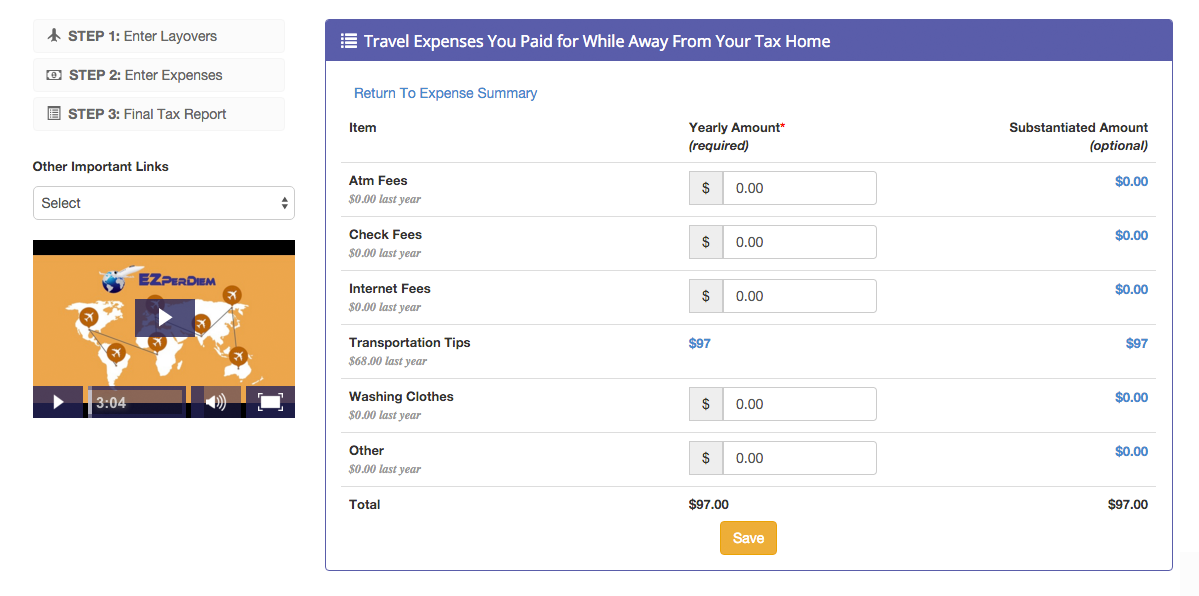This screenshot has width=1199, height=596.
Task: Click the report icon beside Step 3
Action: point(54,114)
